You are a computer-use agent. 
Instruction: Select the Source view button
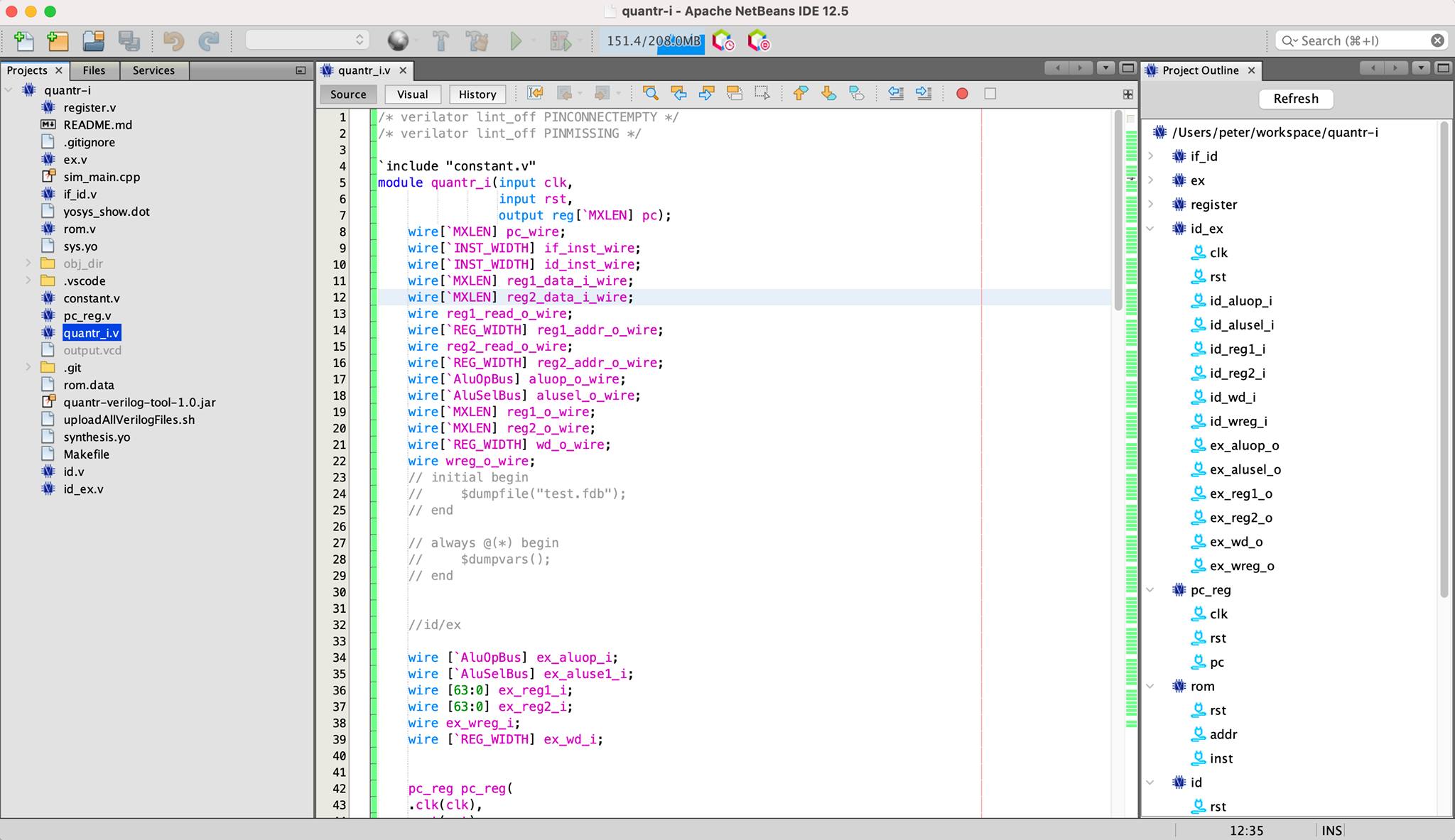click(348, 94)
